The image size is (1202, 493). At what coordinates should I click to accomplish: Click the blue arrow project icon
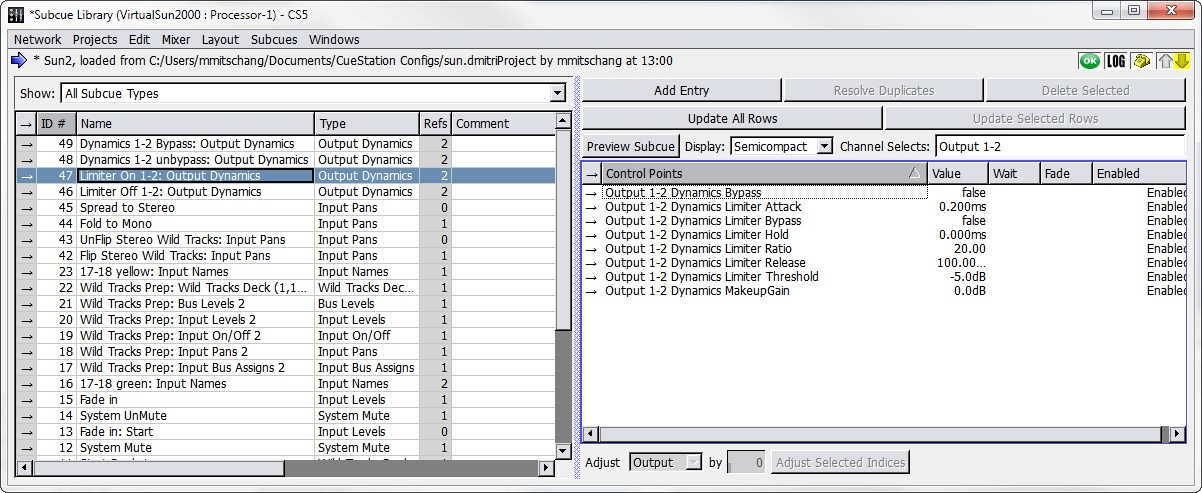tap(18, 60)
